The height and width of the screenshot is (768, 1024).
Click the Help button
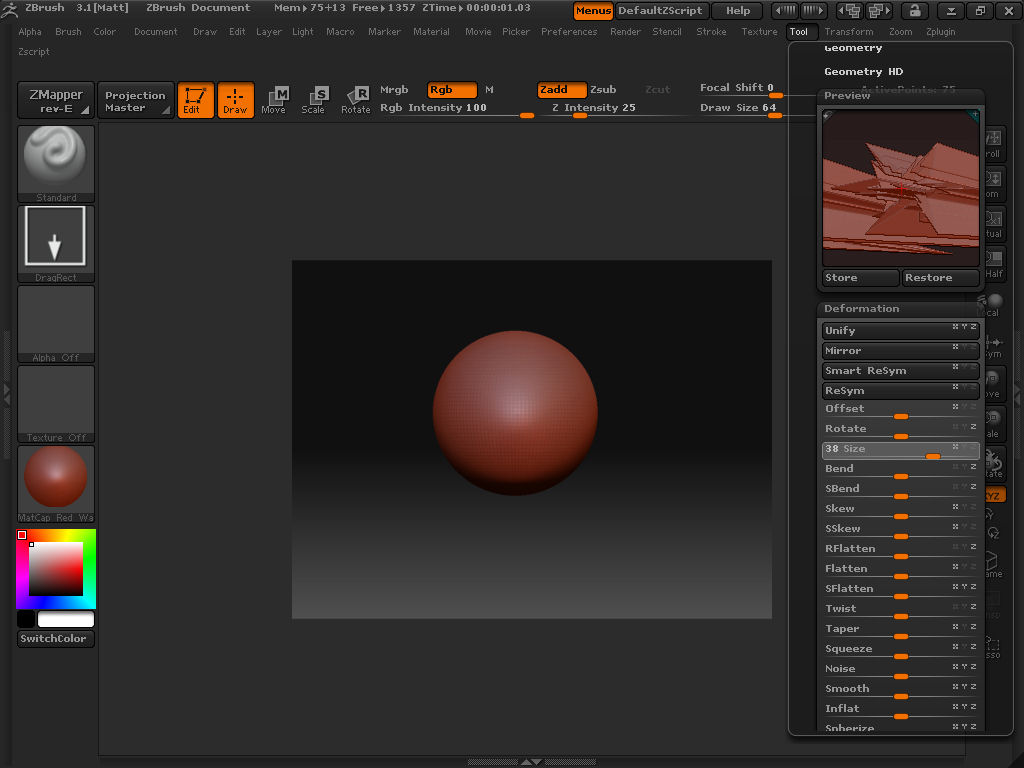click(738, 10)
